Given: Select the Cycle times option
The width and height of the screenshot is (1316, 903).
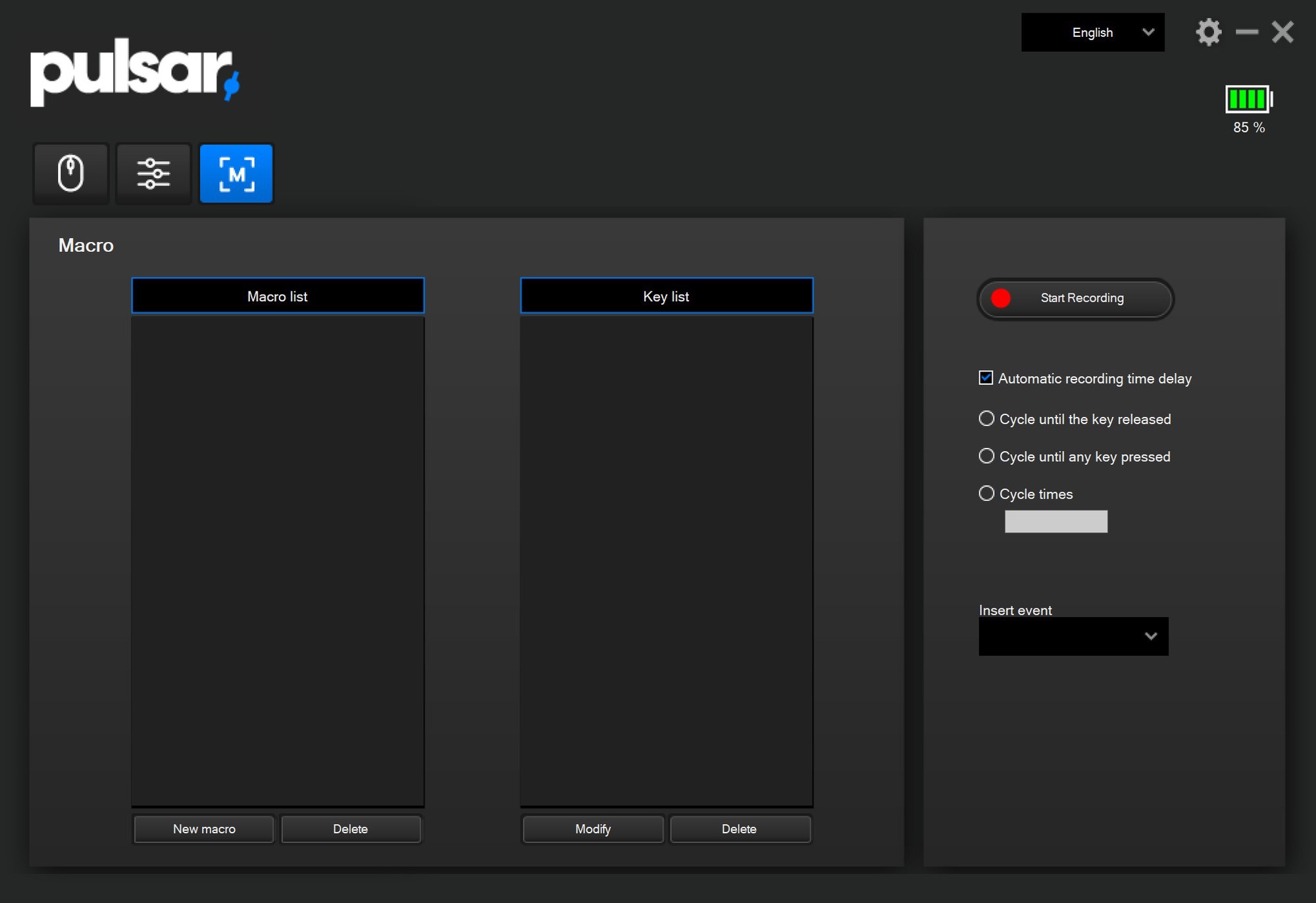Looking at the screenshot, I should click(x=986, y=493).
